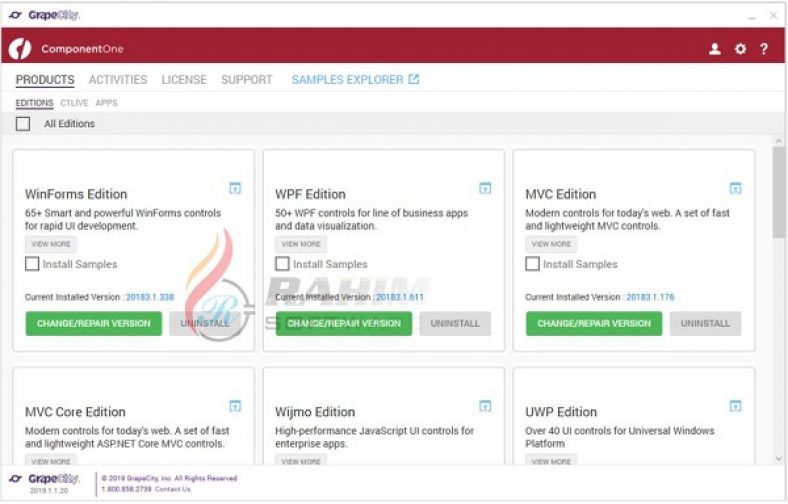788x504 pixels.
Task: Select the EDITIONS sub-tab
Action: click(x=34, y=103)
